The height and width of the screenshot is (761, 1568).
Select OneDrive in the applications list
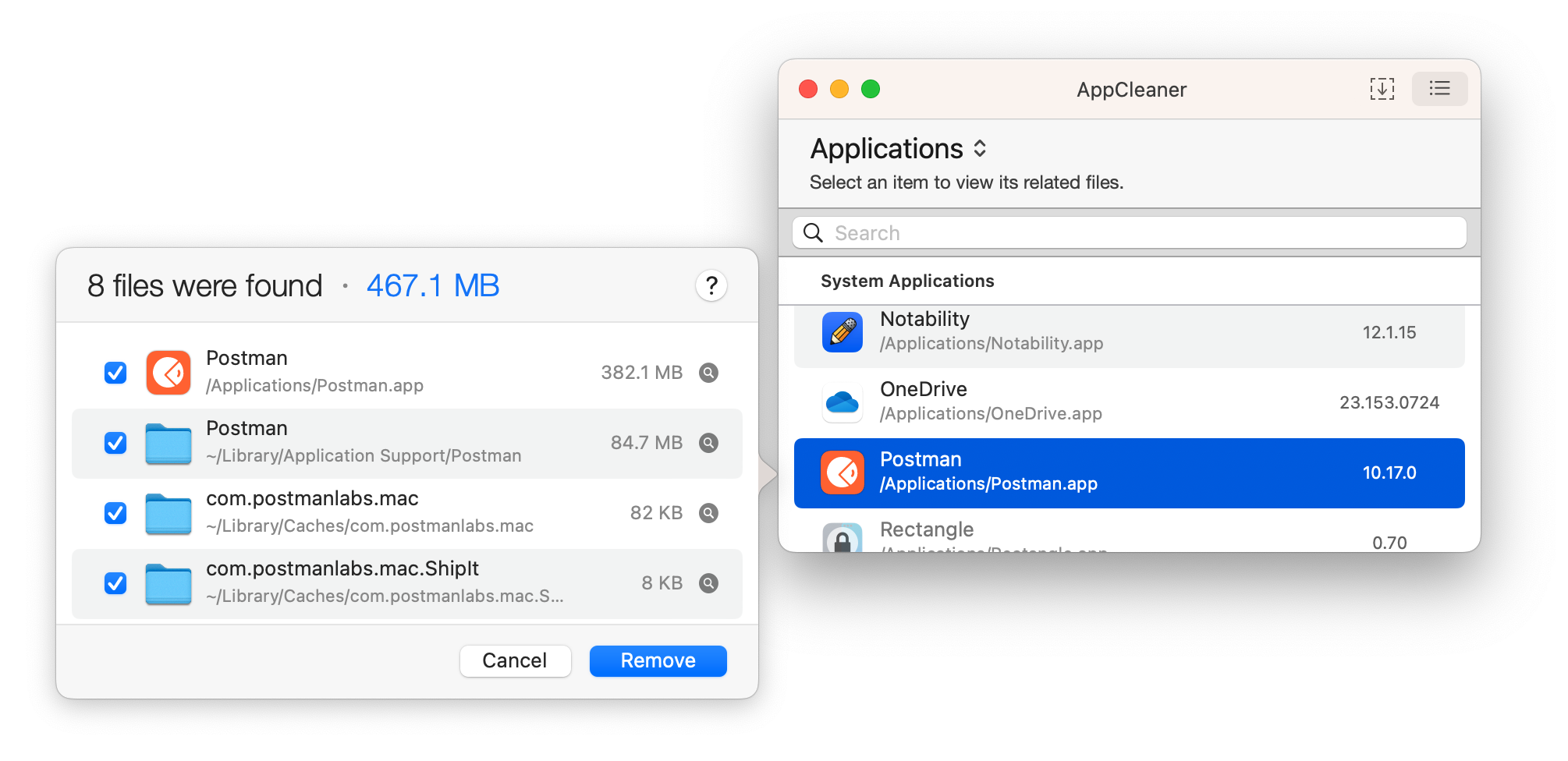1129,402
